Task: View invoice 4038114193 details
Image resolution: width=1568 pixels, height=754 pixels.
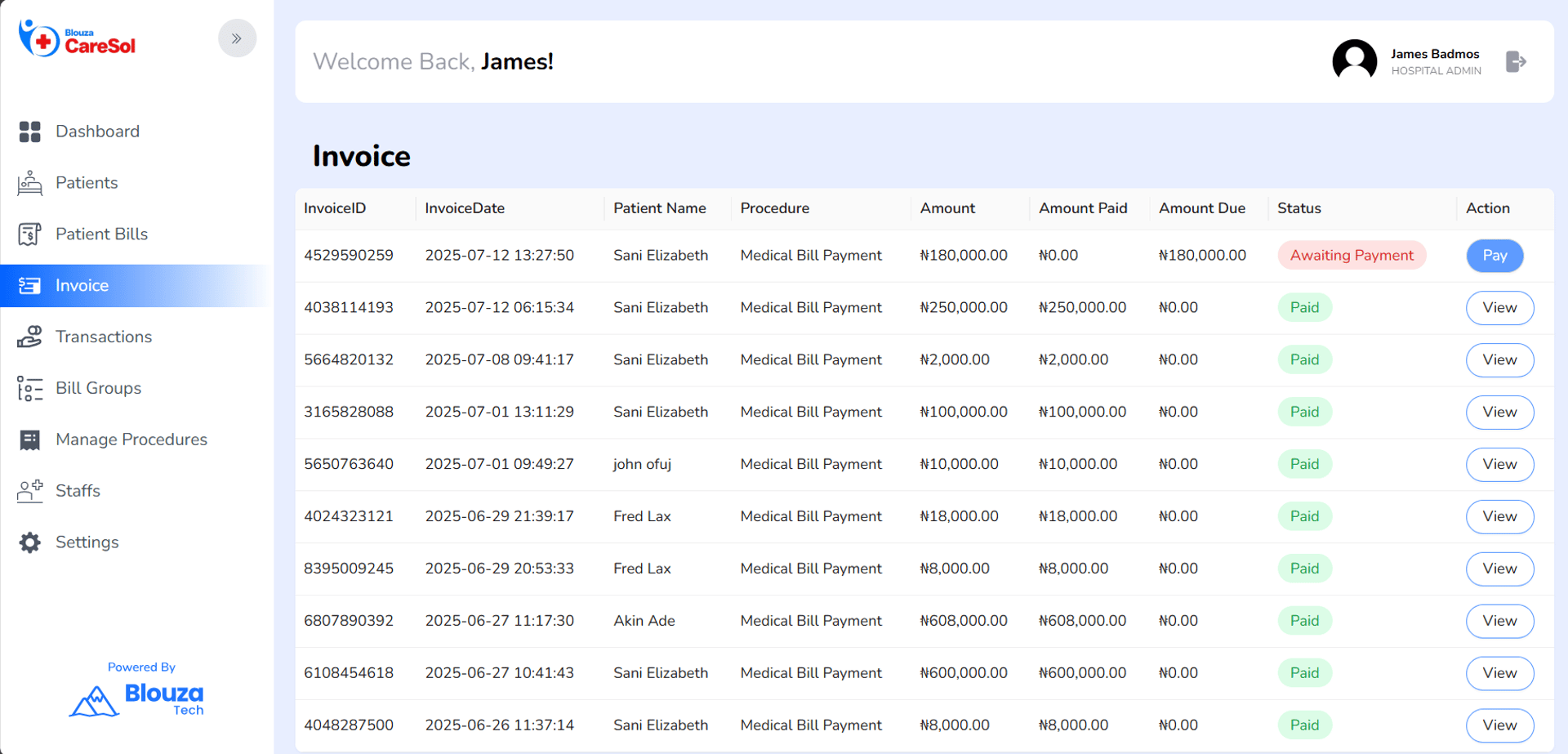Action: [1499, 308]
